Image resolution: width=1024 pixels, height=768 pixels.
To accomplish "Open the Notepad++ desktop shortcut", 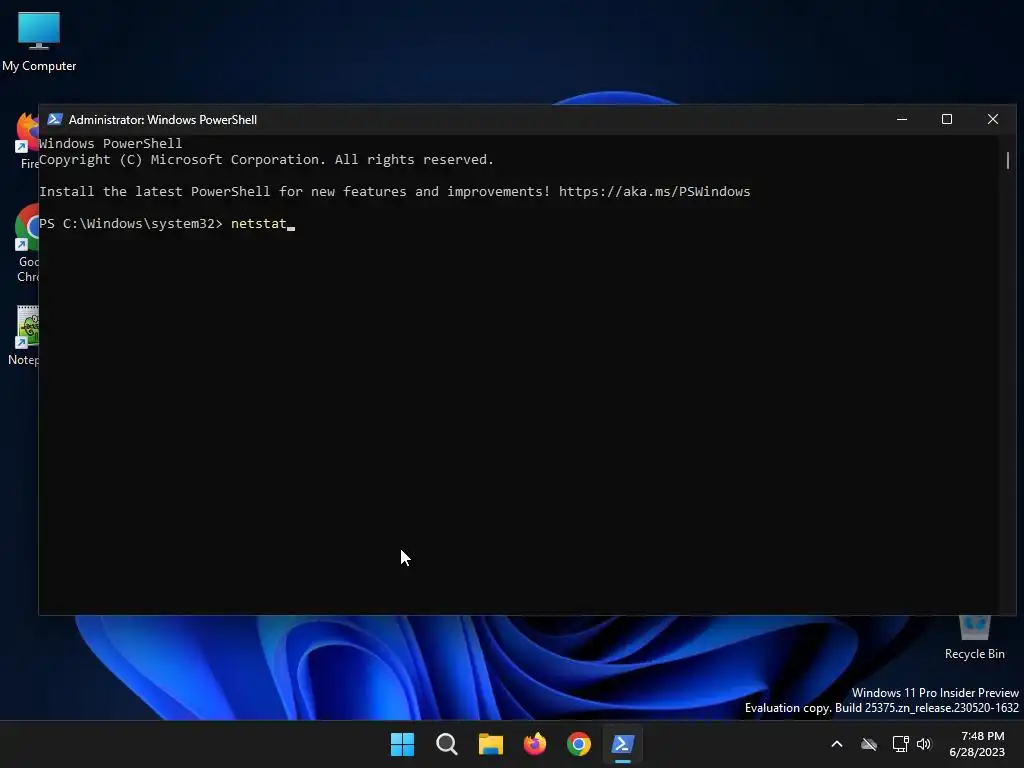I will [x=25, y=336].
